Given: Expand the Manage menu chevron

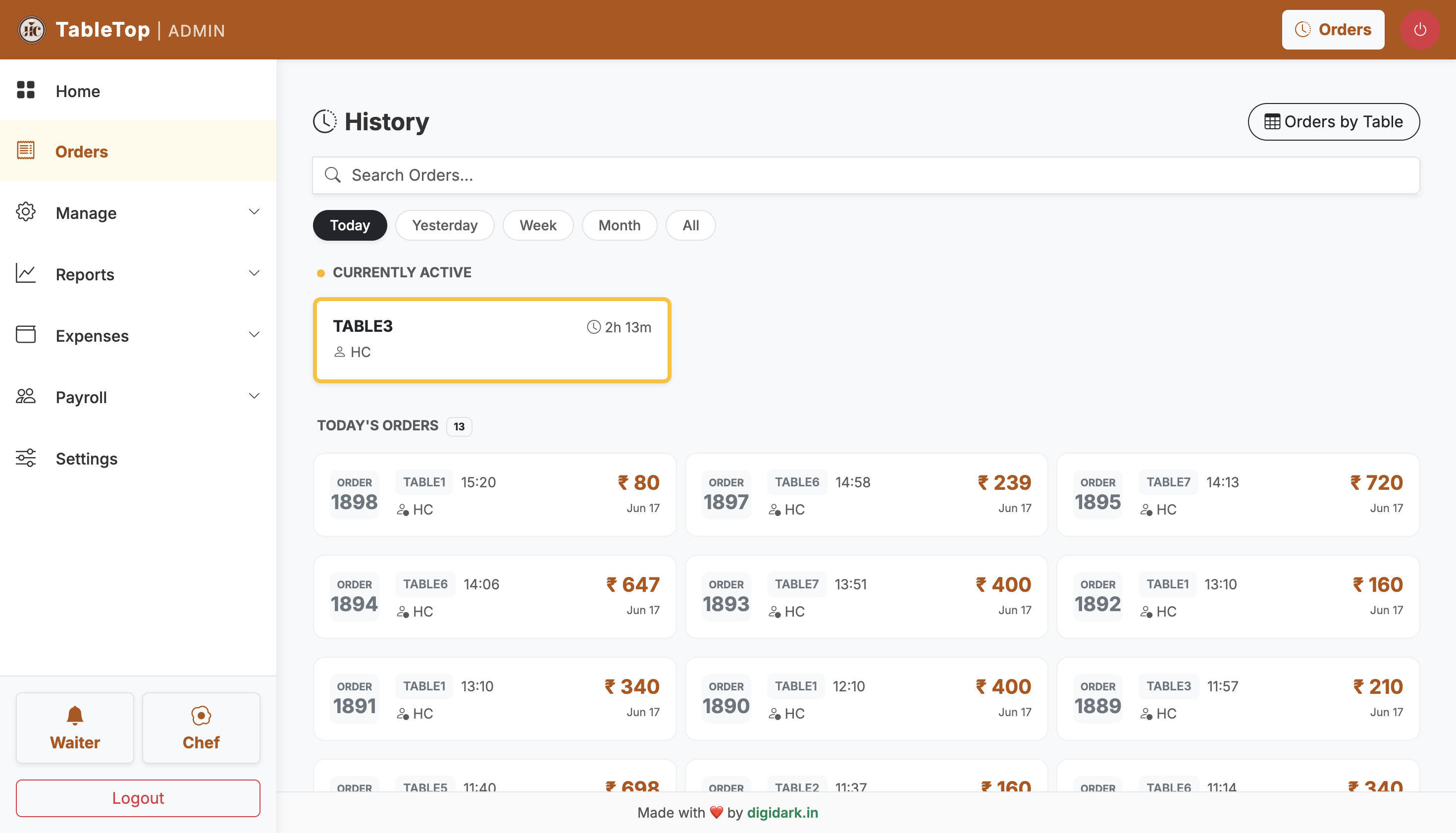Looking at the screenshot, I should point(254,211).
